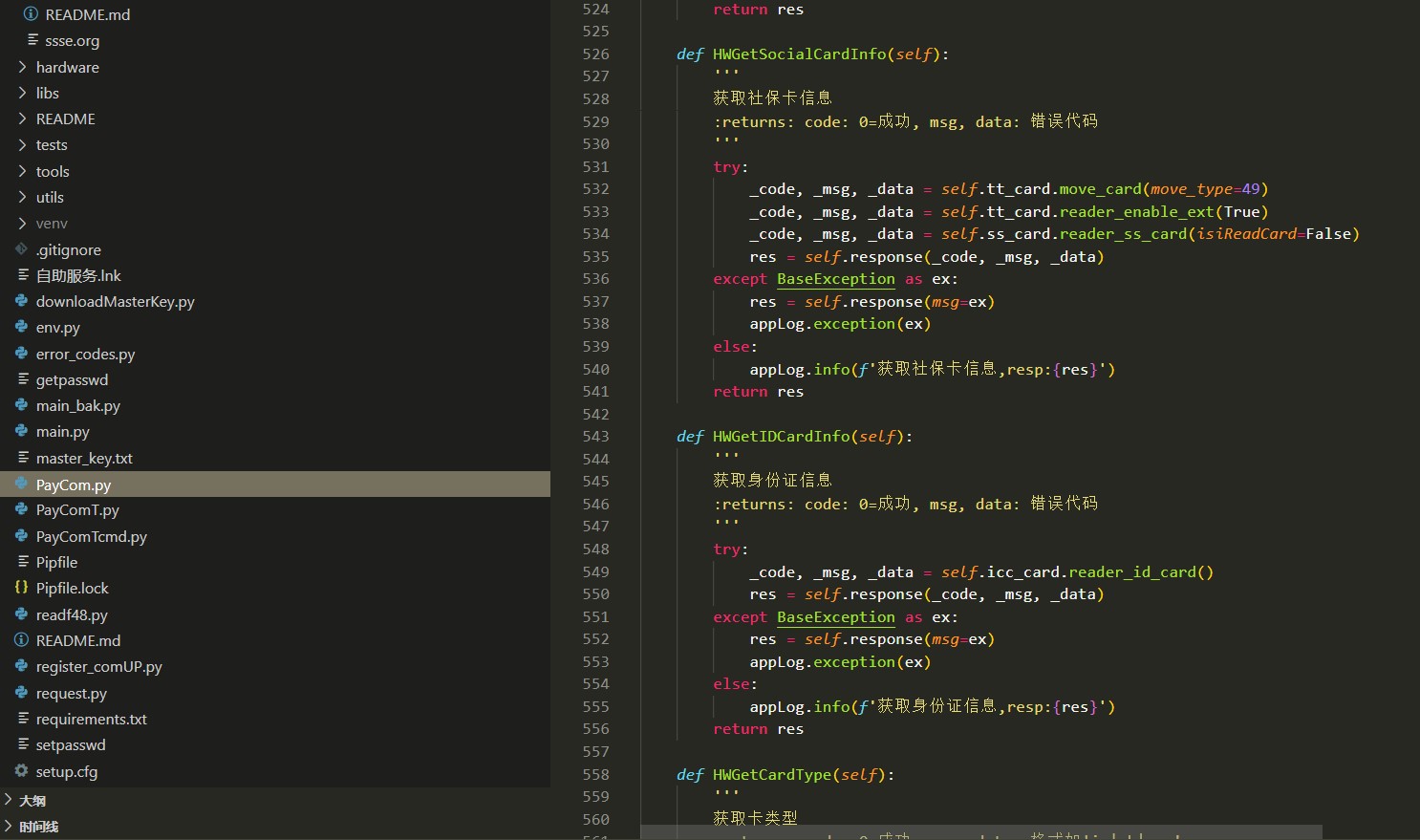Click reader_id_card call on line 549
Image resolution: width=1420 pixels, height=840 pixels.
pyautogui.click(x=1132, y=571)
